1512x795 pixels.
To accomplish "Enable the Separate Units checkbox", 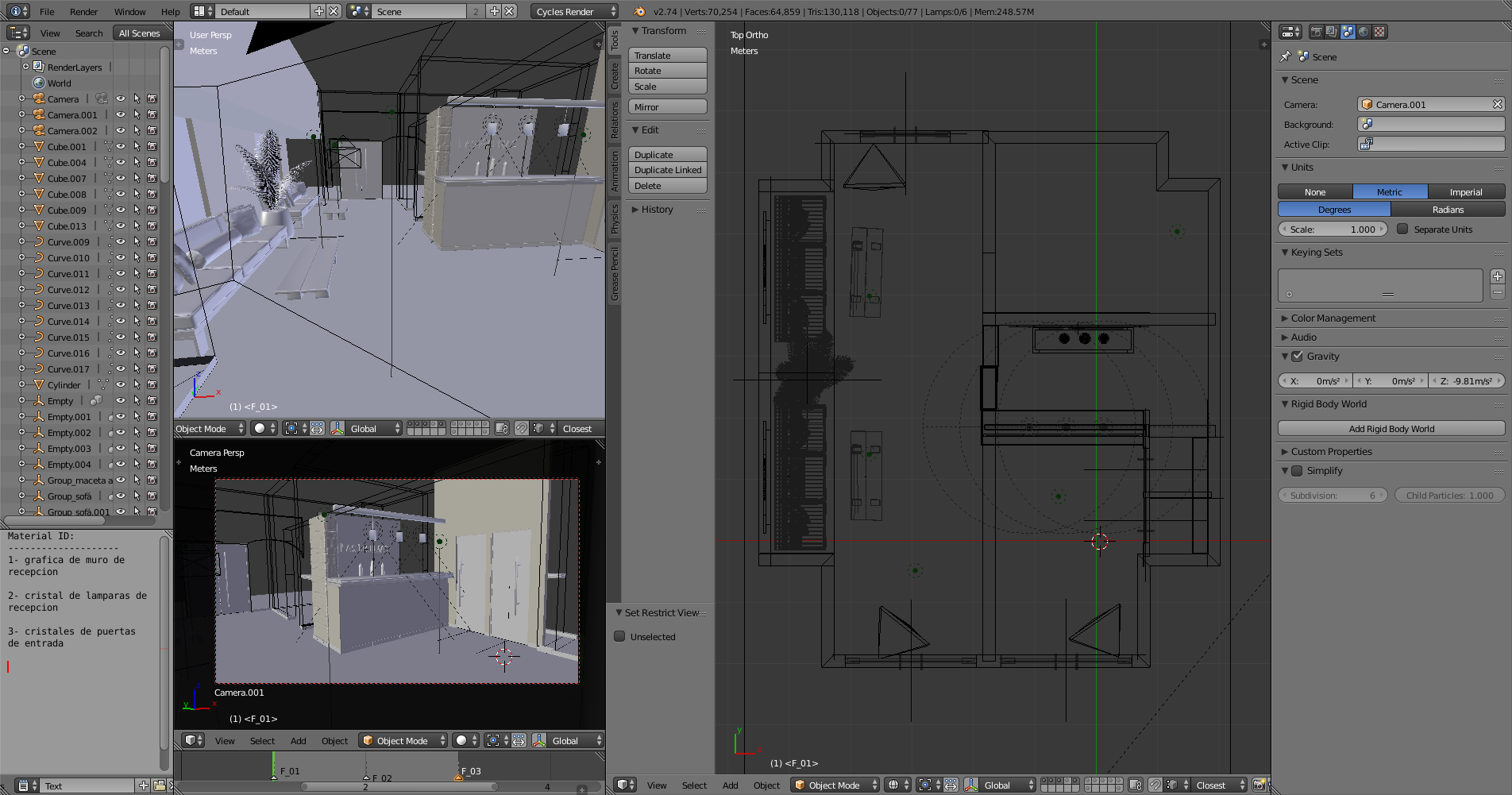I will pyautogui.click(x=1402, y=230).
